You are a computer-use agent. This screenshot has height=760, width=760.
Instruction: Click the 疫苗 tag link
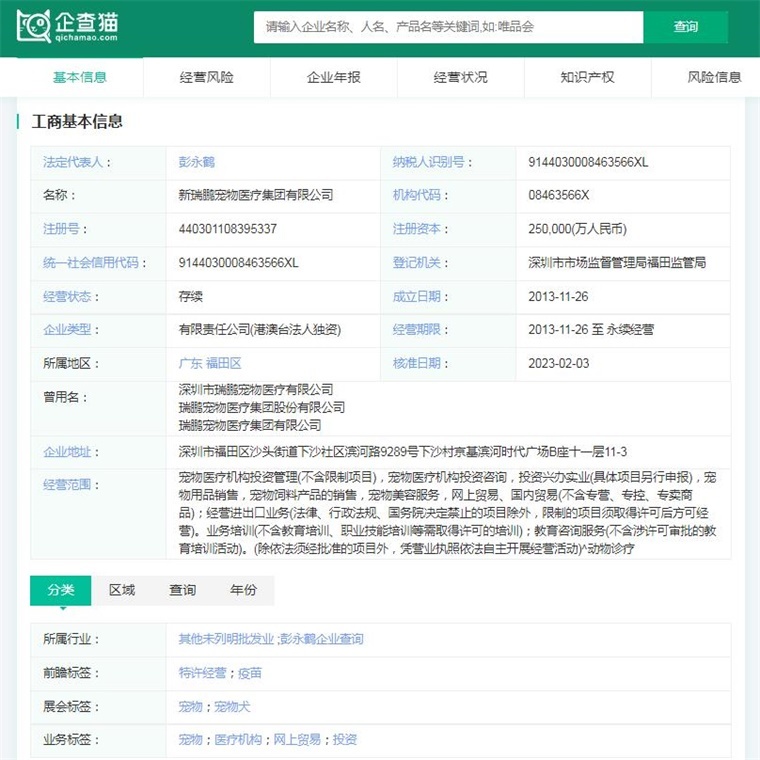(x=250, y=673)
